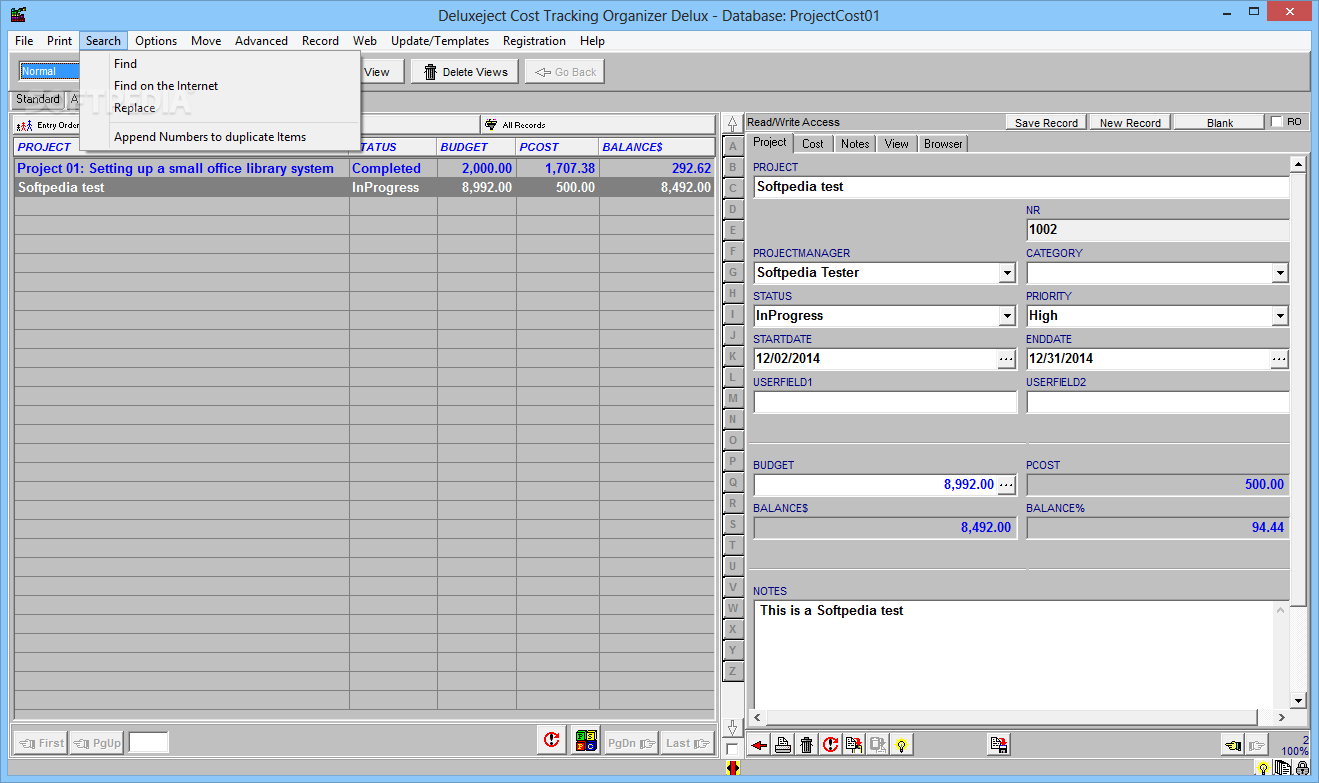1319x783 pixels.
Task: Open the BUDGET calculator ellipsis button
Action: [x=1006, y=484]
